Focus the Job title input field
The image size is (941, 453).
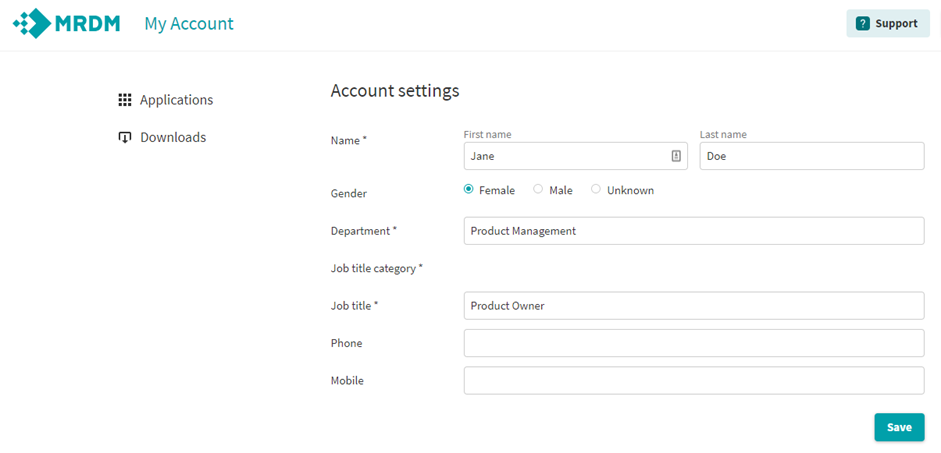[x=694, y=306]
